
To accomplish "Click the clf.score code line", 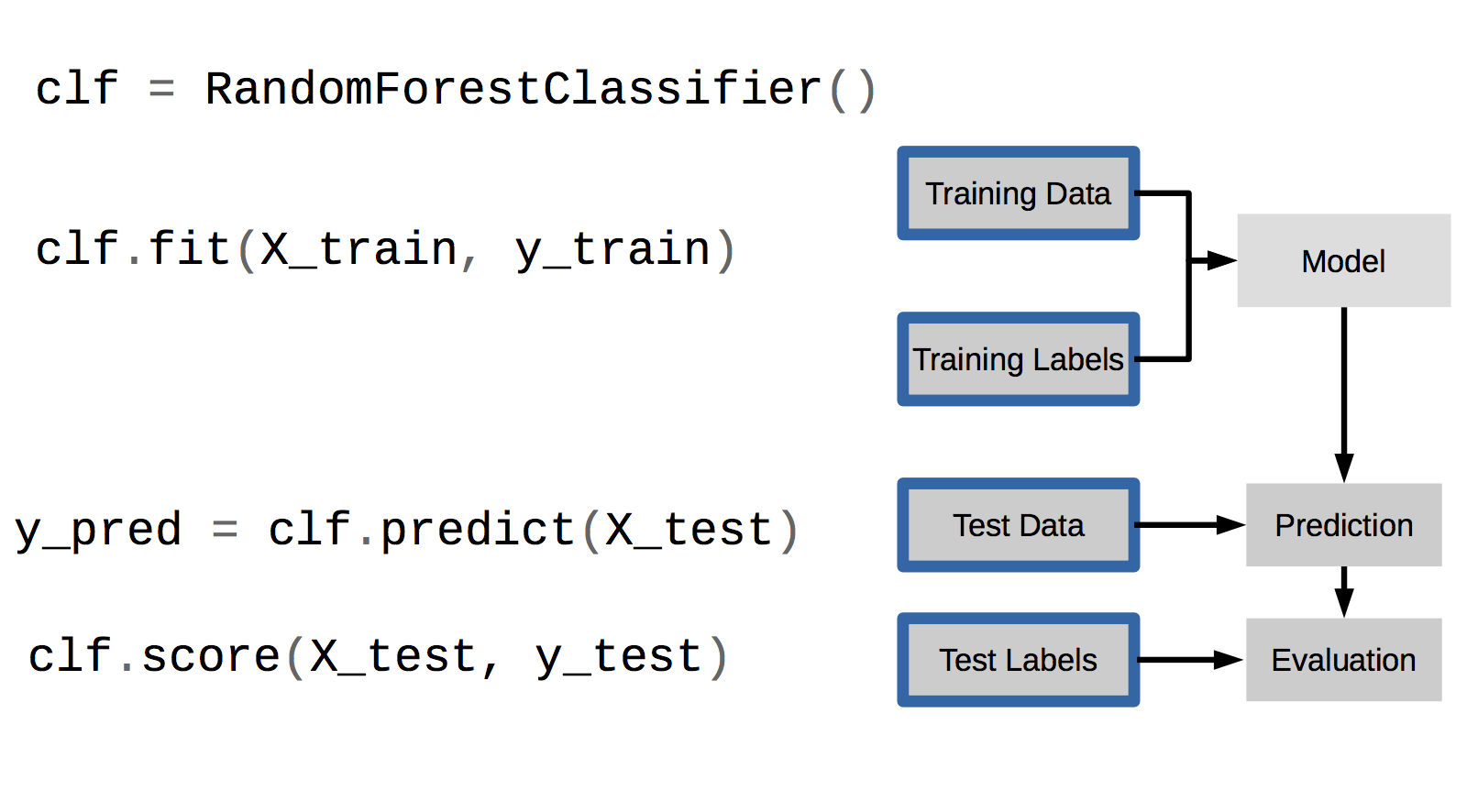I will (x=379, y=657).
